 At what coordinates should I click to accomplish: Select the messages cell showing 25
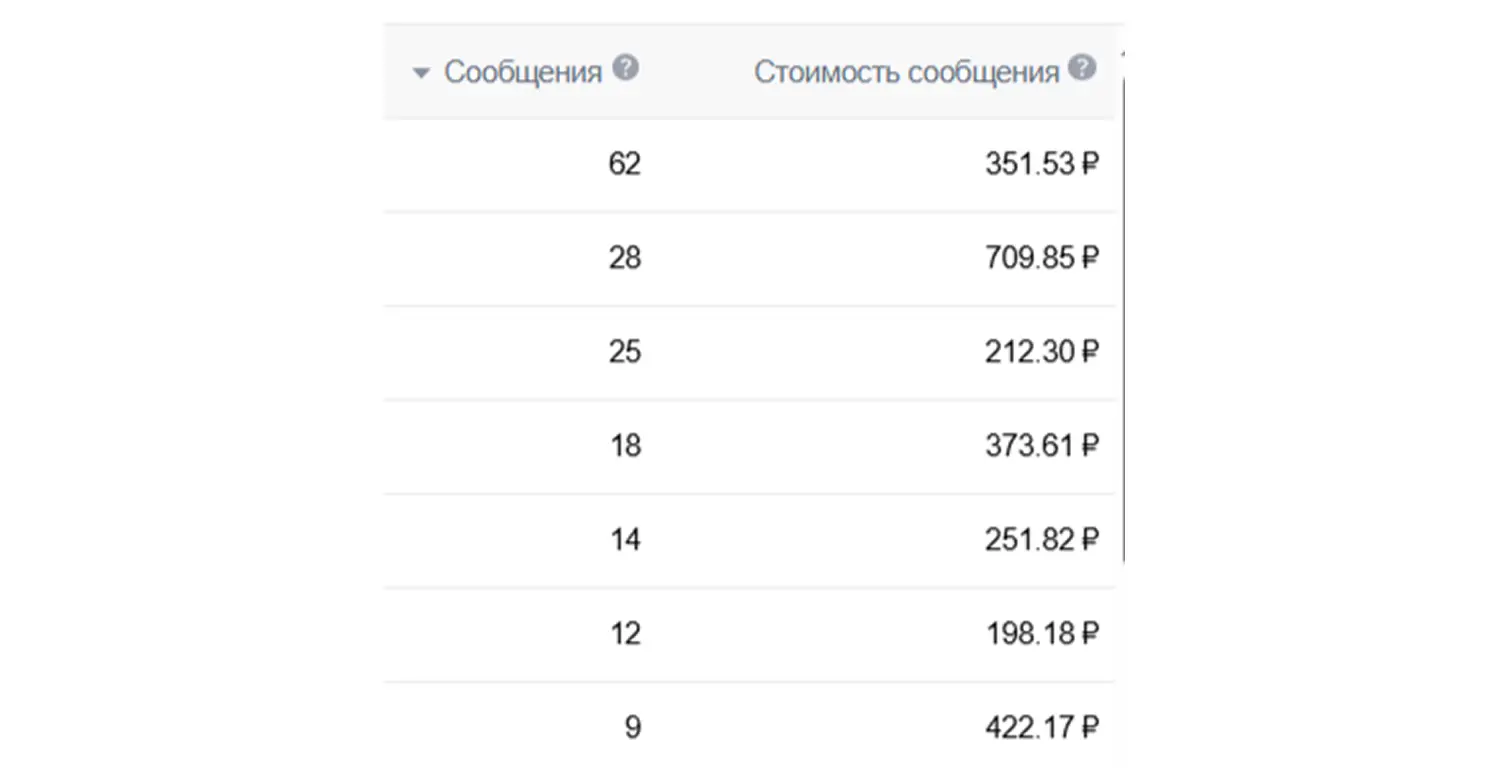point(624,352)
